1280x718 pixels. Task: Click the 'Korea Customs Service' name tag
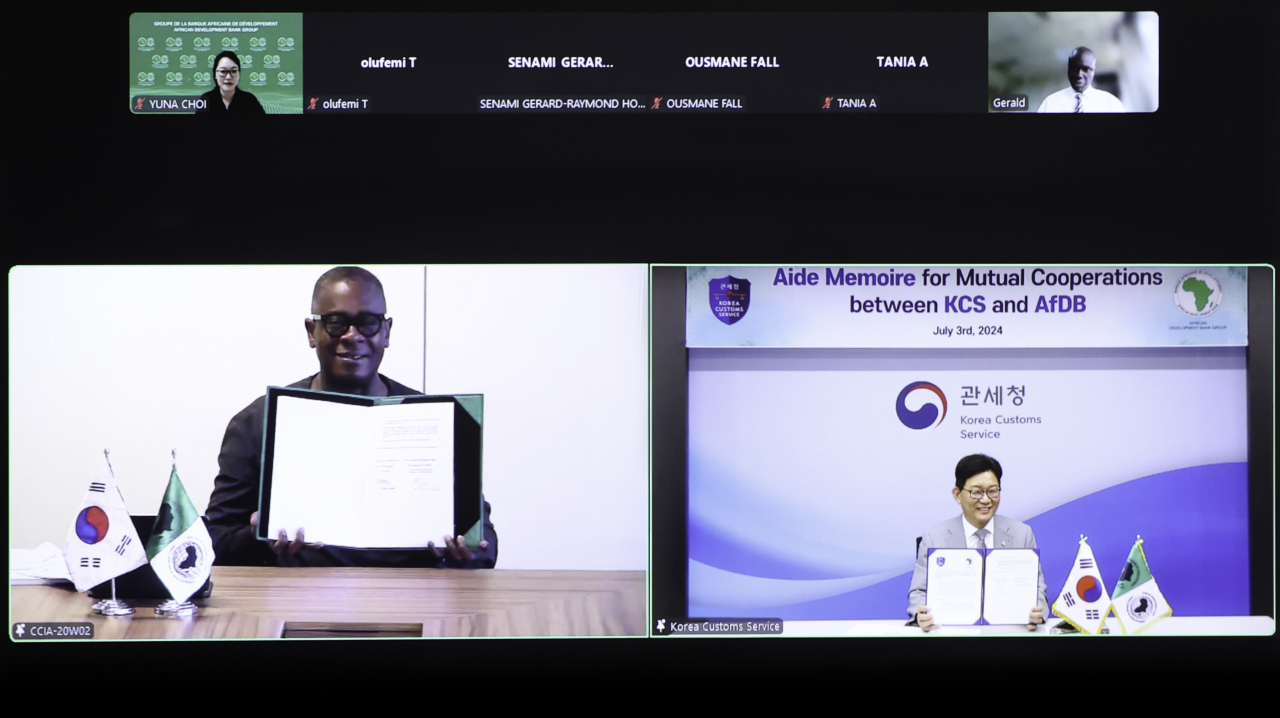point(725,627)
